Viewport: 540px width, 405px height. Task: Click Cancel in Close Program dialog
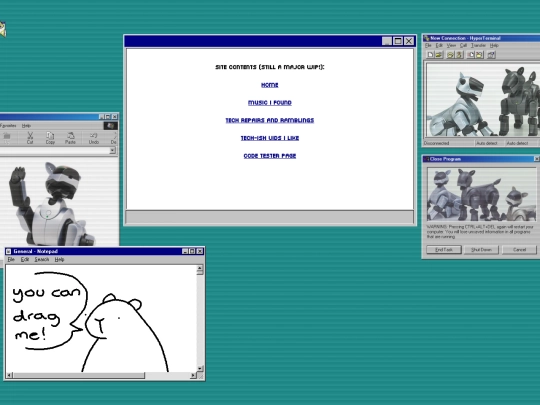coord(519,250)
